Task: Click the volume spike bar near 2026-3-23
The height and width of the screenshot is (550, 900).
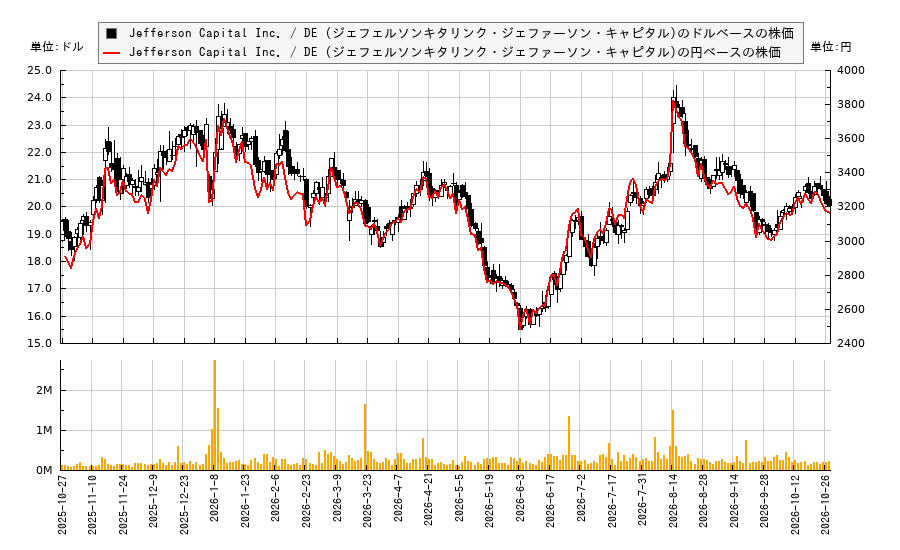Action: (365, 437)
